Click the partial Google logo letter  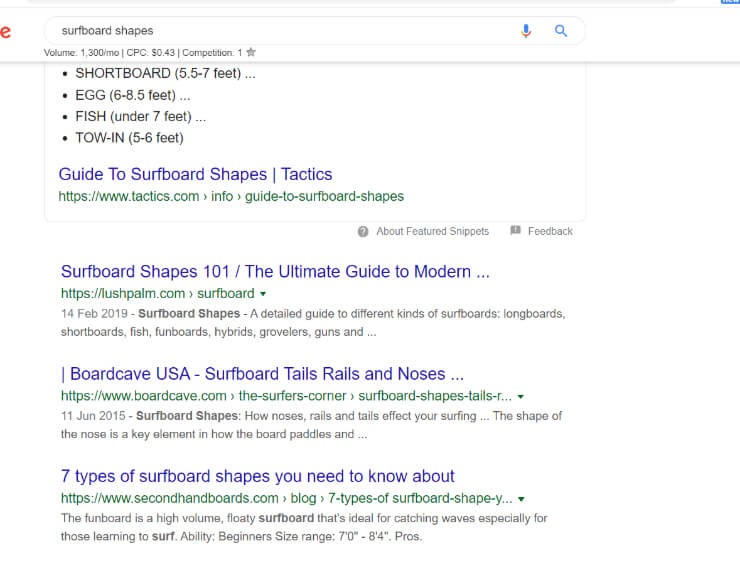pyautogui.click(x=5, y=32)
